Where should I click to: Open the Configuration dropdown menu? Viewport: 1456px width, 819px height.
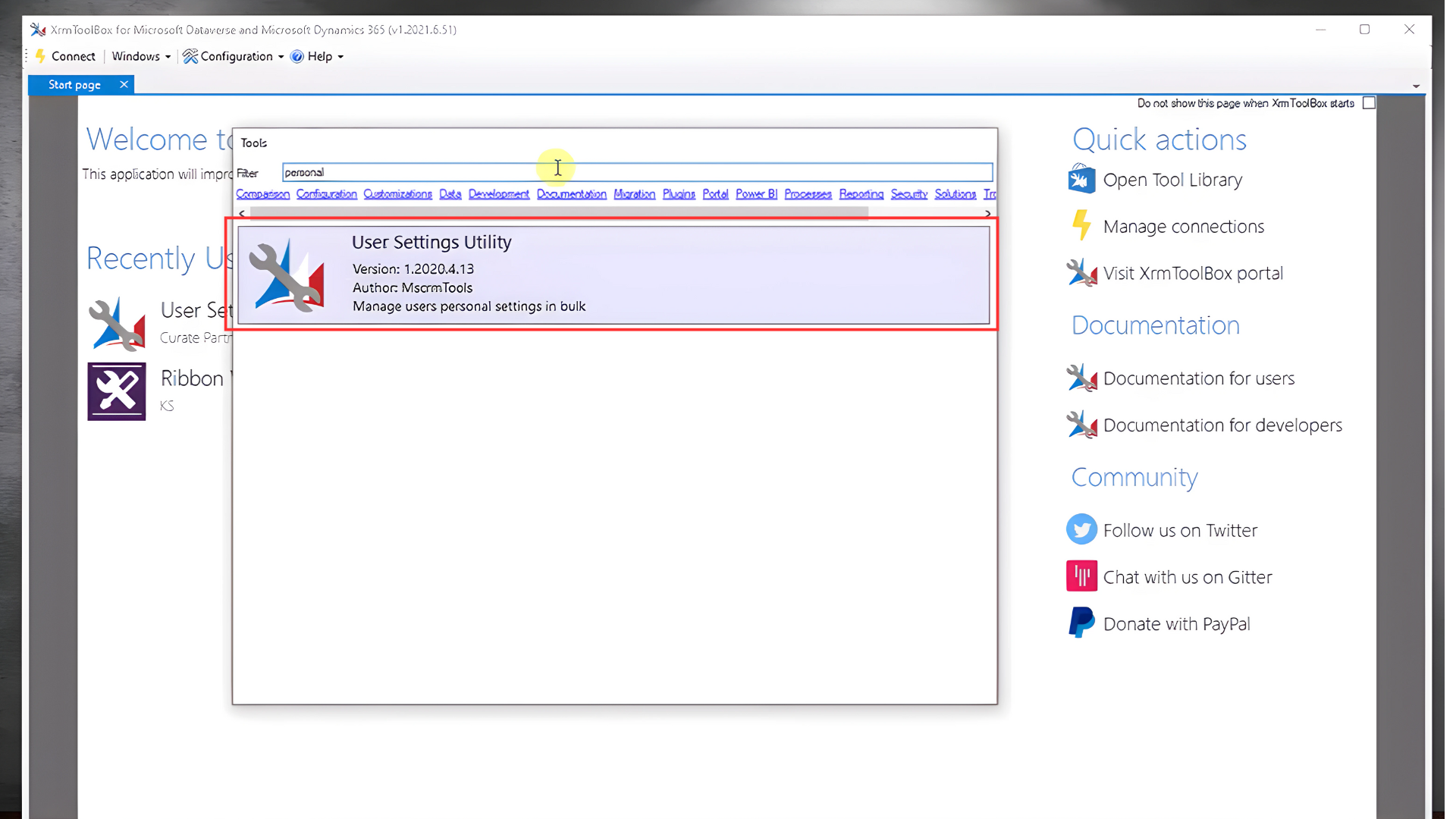[234, 56]
